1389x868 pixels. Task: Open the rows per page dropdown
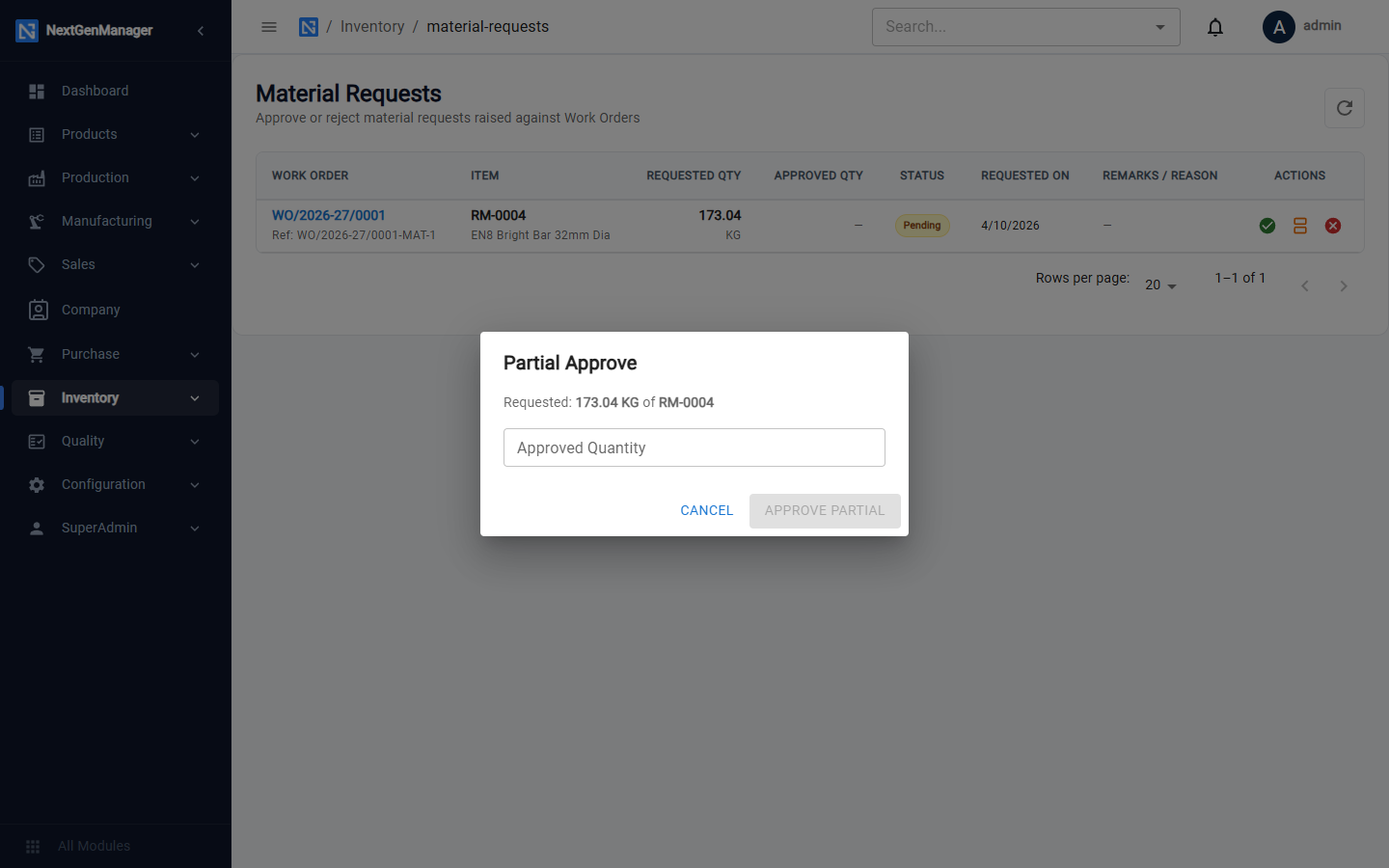tap(1160, 285)
